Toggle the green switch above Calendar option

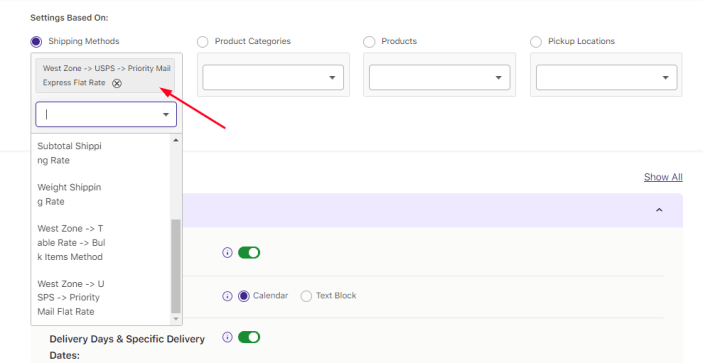click(x=249, y=253)
